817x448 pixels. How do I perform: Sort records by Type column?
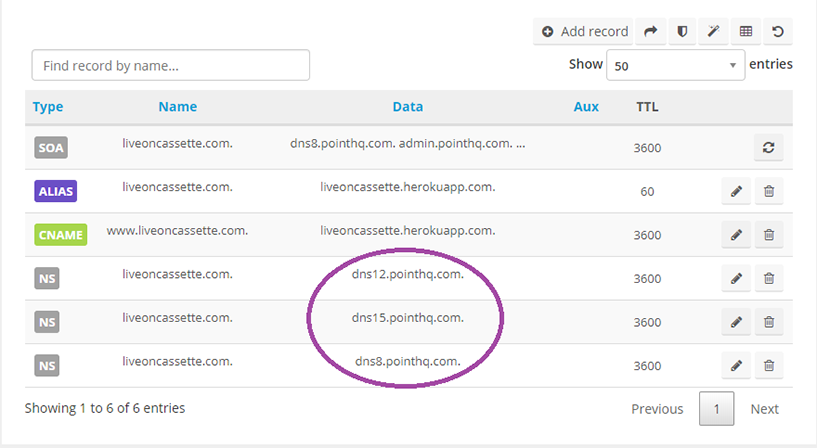point(48,107)
